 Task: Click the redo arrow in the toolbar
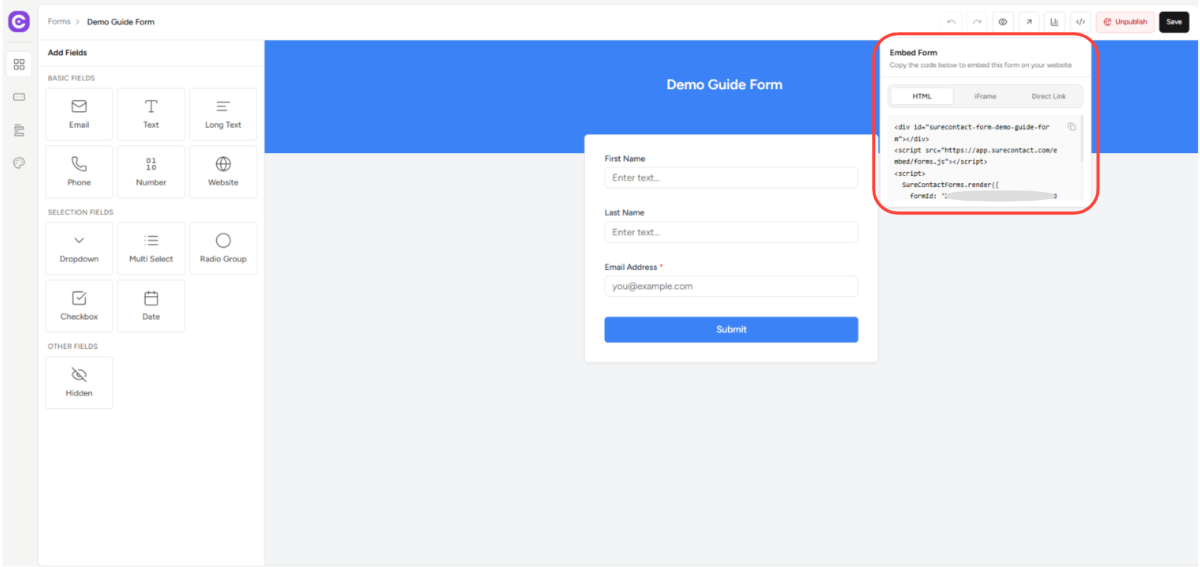pyautogui.click(x=977, y=22)
